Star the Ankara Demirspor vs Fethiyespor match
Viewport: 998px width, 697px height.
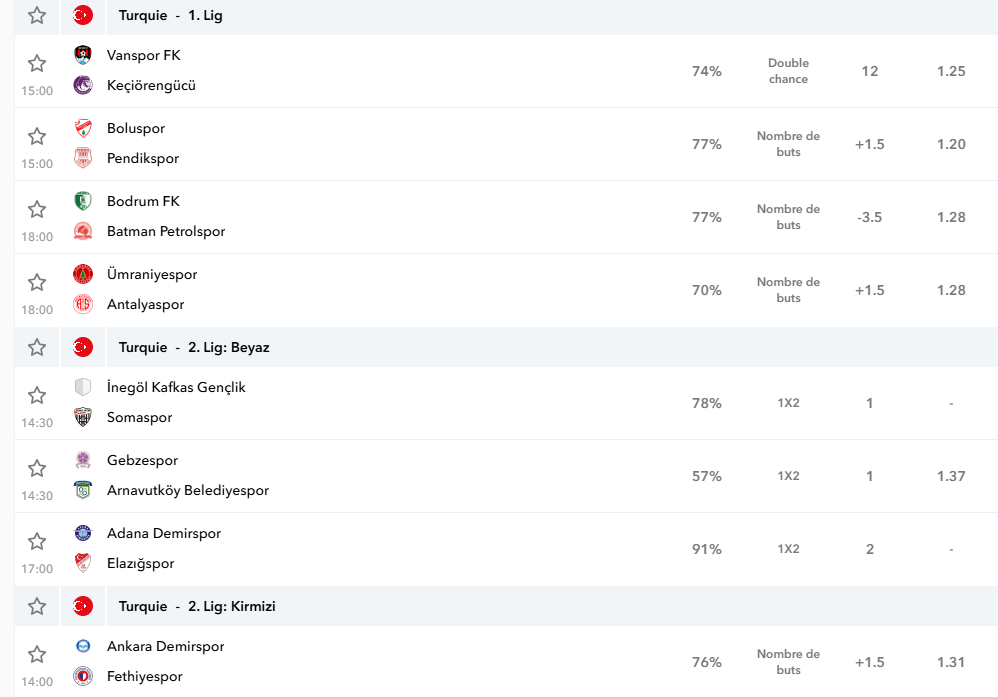[x=37, y=654]
